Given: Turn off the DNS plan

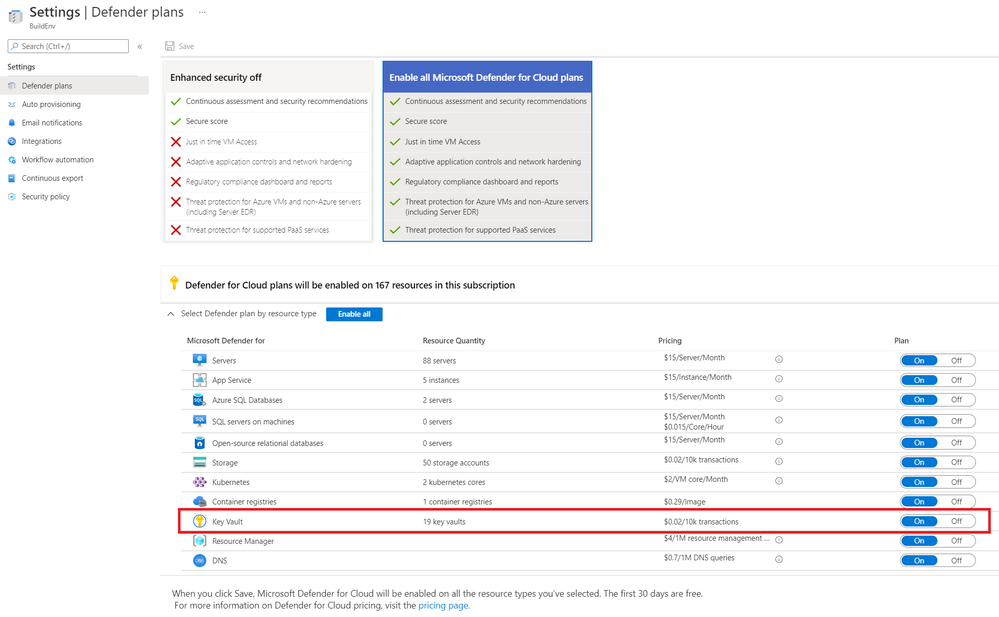Looking at the screenshot, I should point(956,560).
